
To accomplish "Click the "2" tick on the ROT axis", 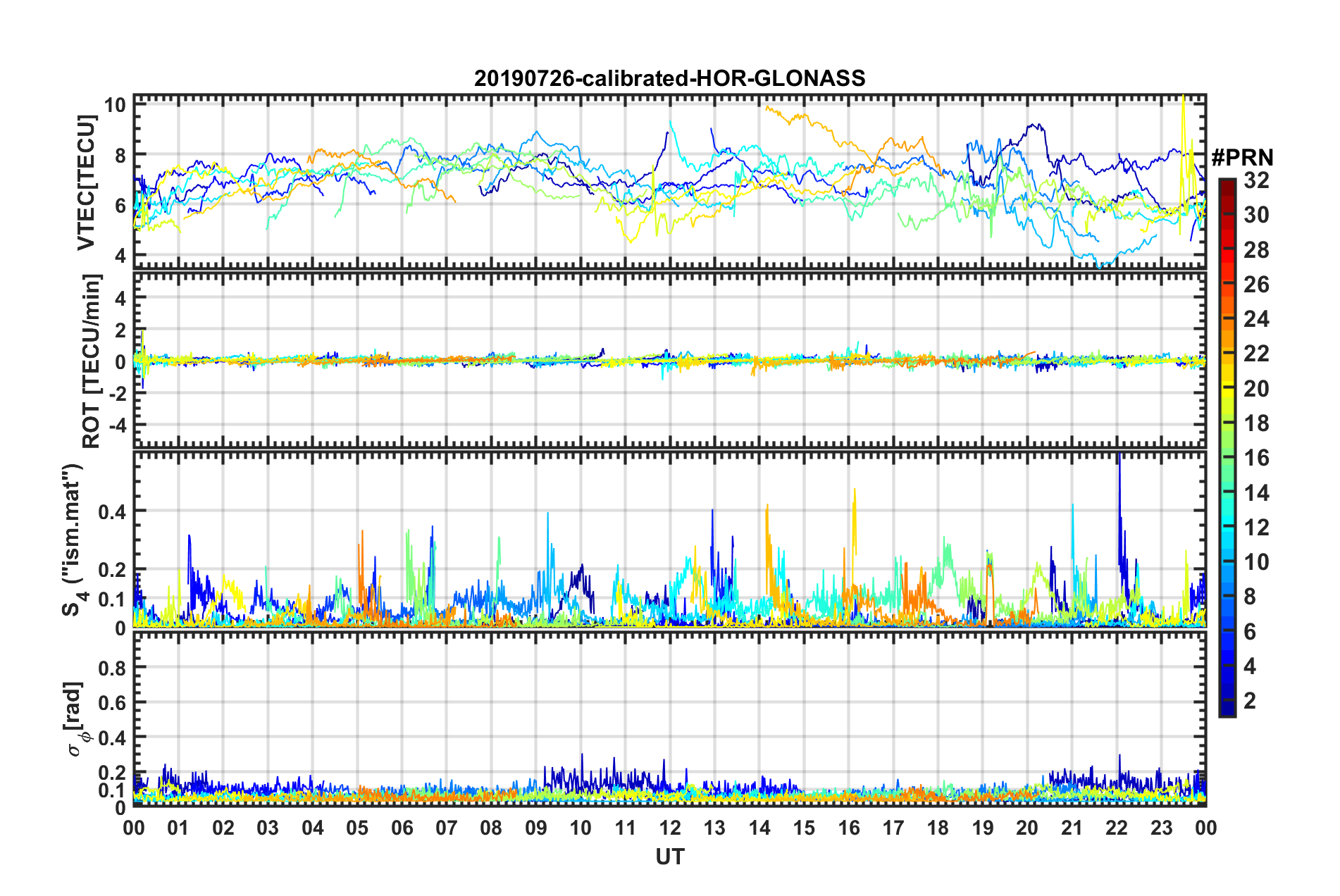I will click(x=120, y=330).
